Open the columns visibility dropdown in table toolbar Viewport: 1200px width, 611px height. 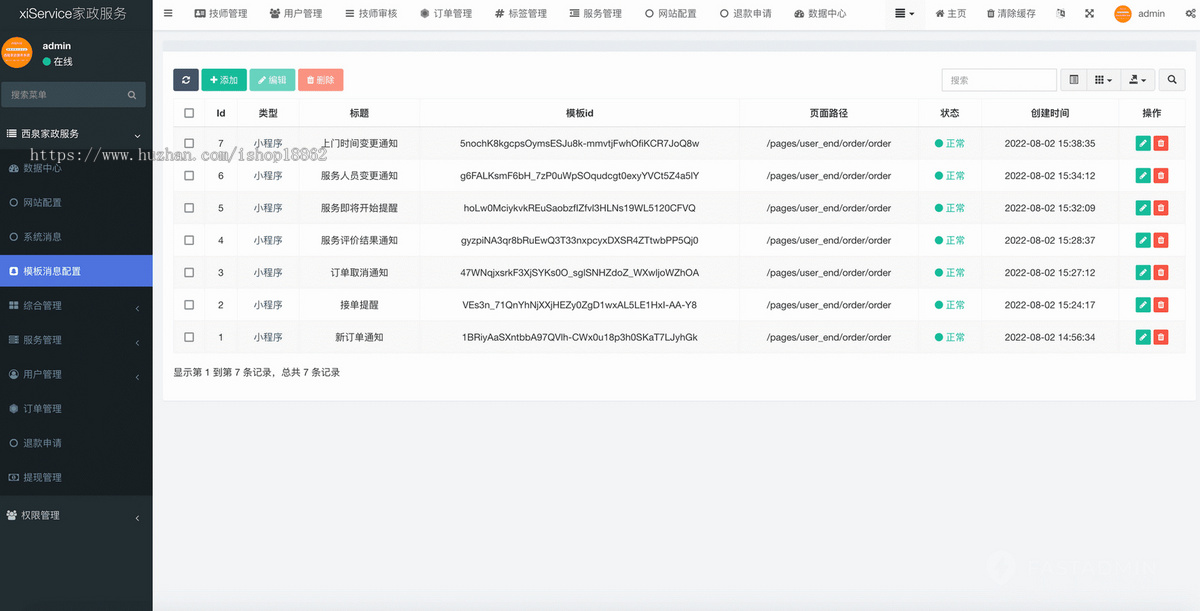(1103, 79)
